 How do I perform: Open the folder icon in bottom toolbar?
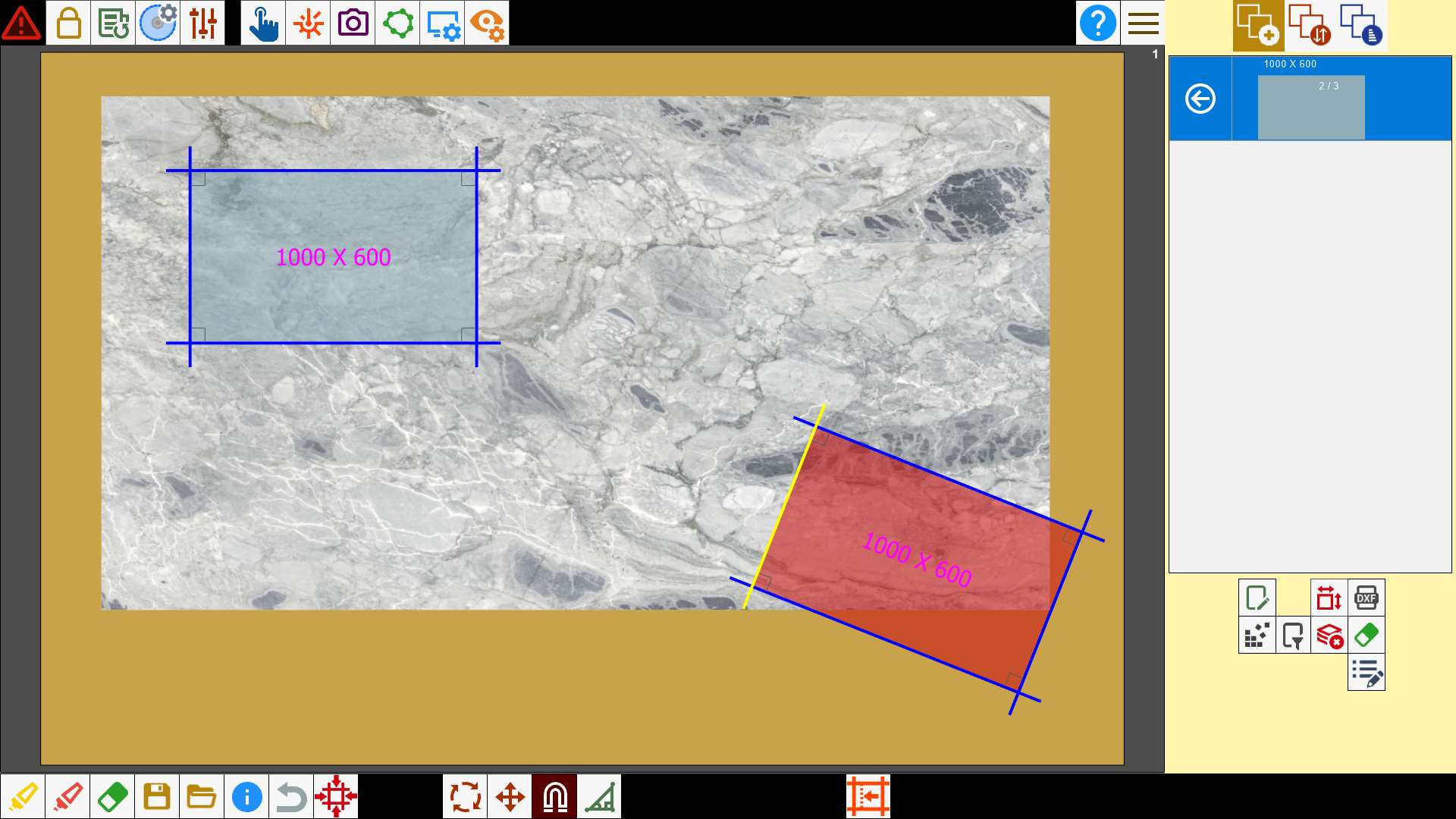[202, 796]
